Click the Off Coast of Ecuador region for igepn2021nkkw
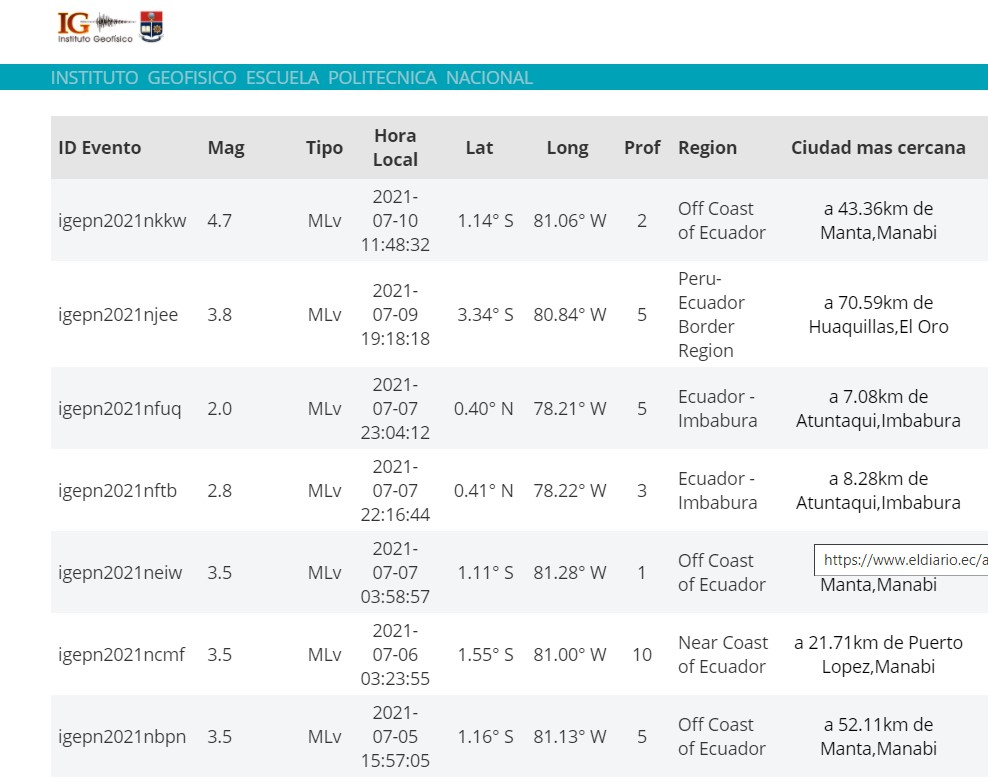Image resolution: width=988 pixels, height=782 pixels. coord(721,221)
